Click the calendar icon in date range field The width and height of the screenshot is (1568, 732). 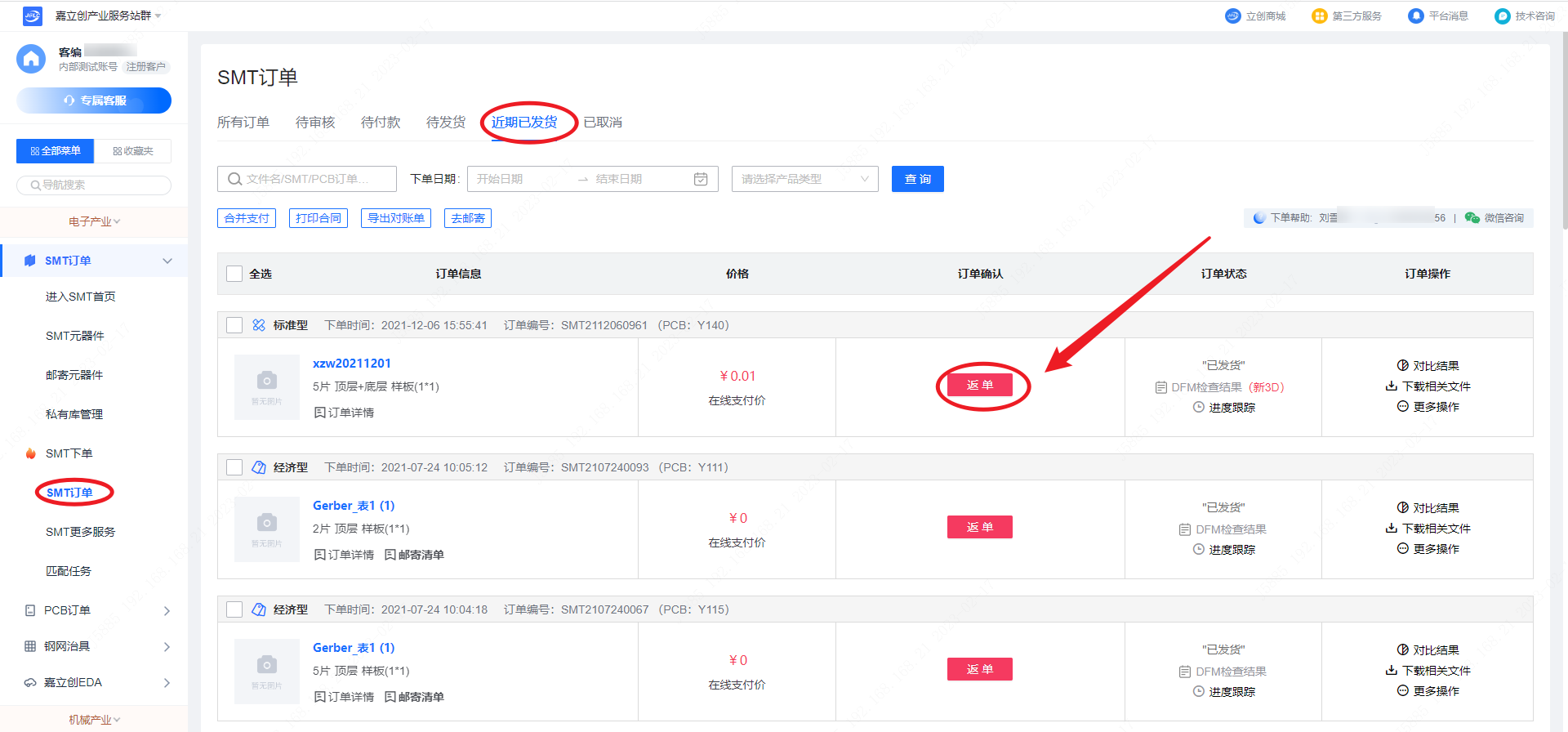[700, 179]
